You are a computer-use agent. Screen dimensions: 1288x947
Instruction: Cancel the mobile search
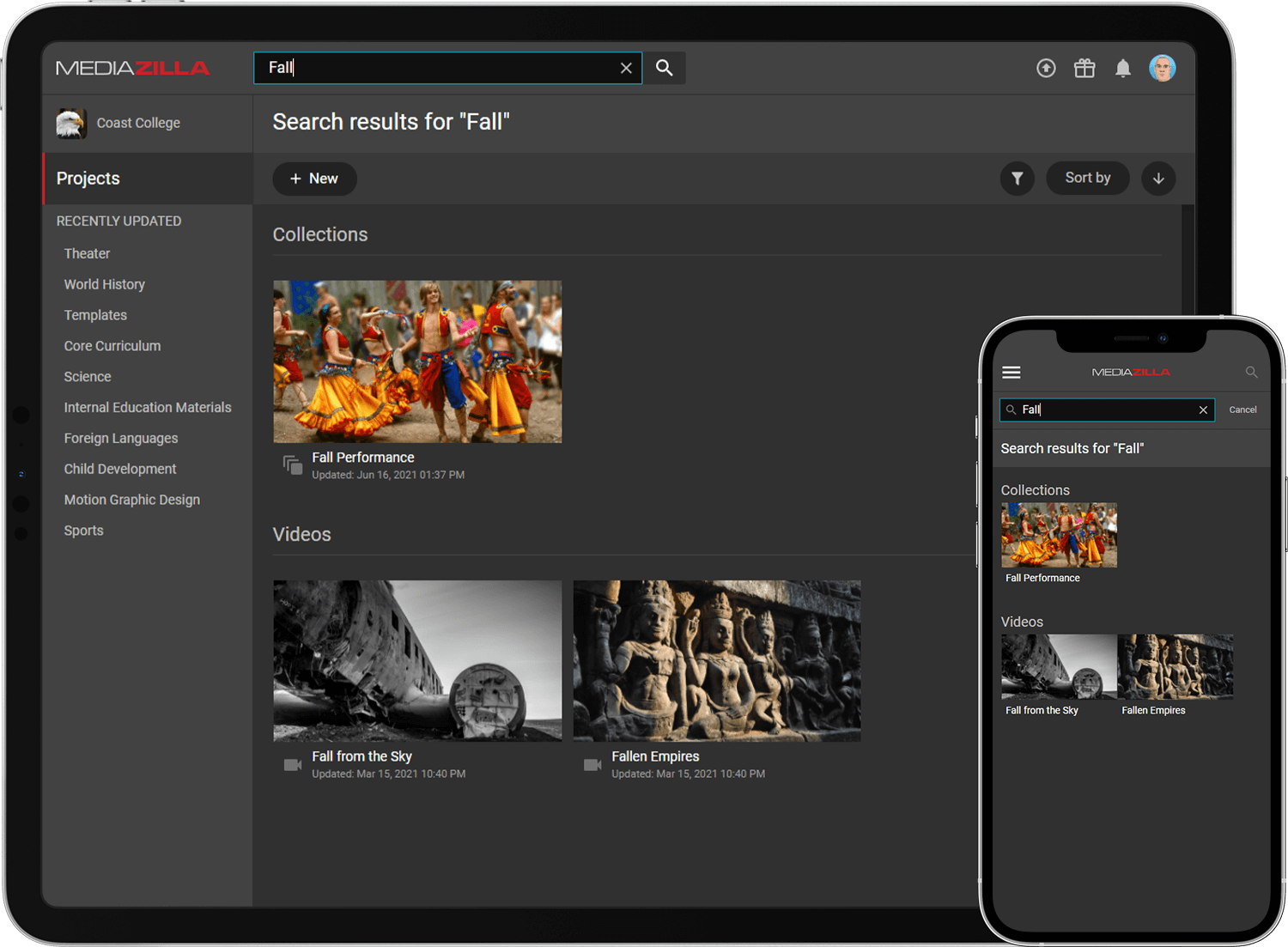coord(1242,410)
